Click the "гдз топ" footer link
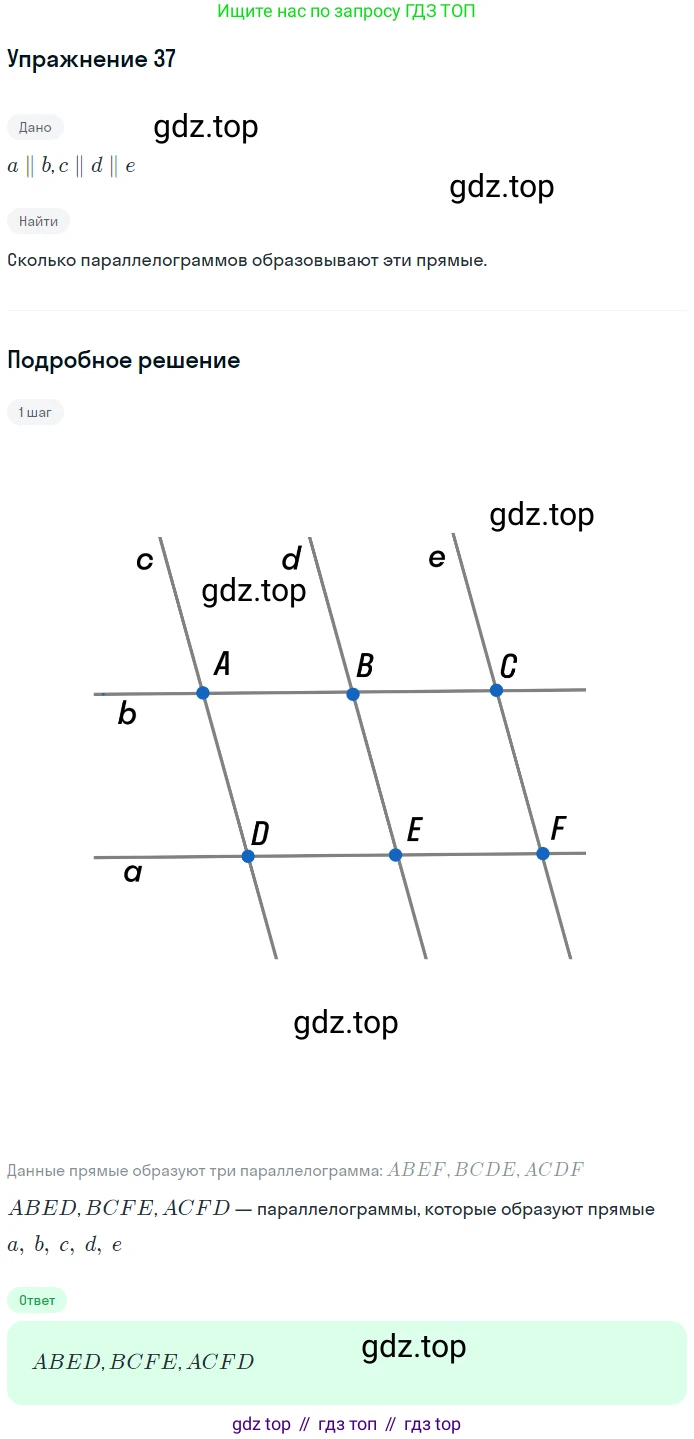Image resolution: width=694 pixels, height=1439 pixels. pyautogui.click(x=347, y=1424)
